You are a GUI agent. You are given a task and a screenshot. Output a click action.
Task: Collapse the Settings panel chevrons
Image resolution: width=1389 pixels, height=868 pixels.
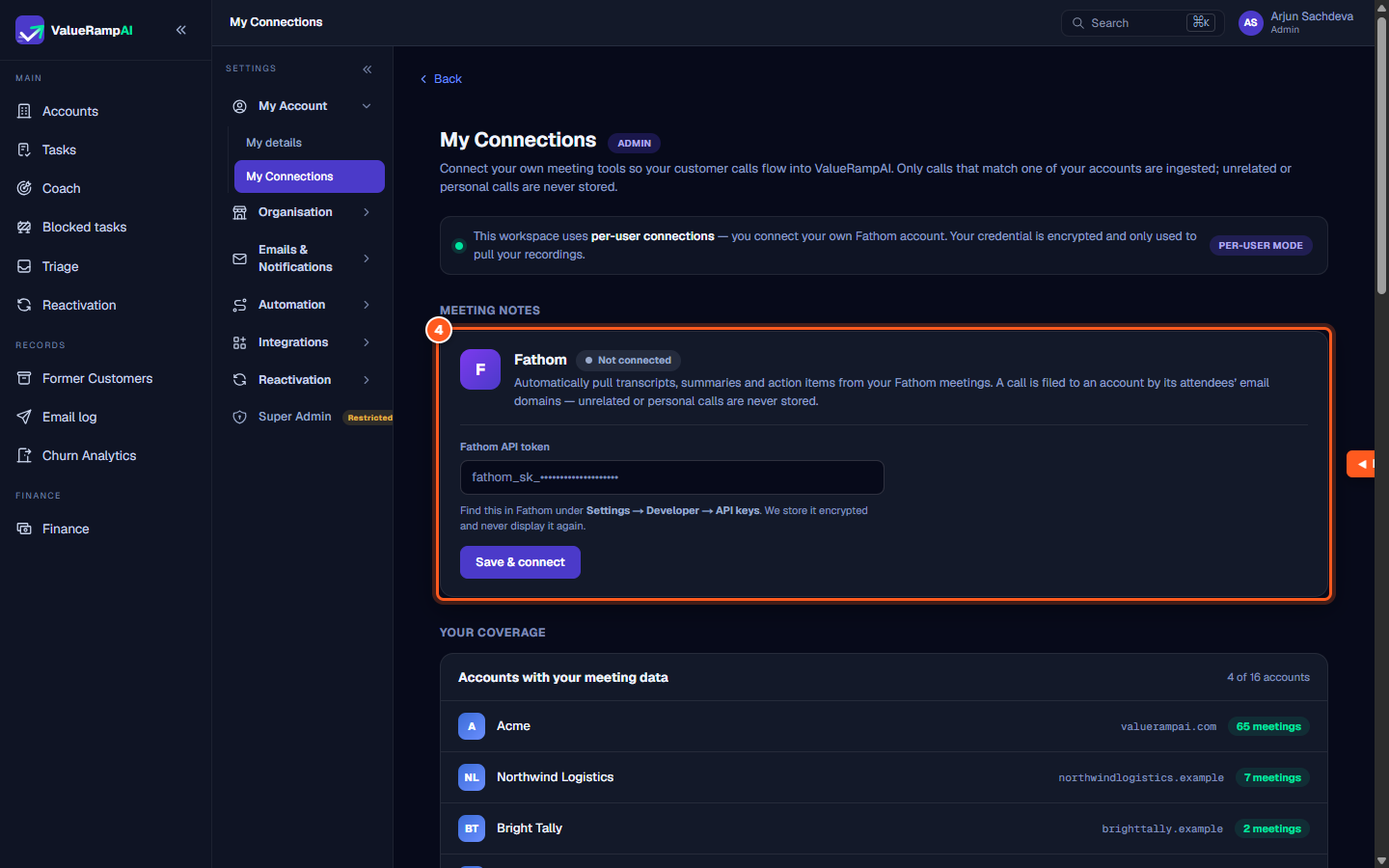[x=368, y=69]
